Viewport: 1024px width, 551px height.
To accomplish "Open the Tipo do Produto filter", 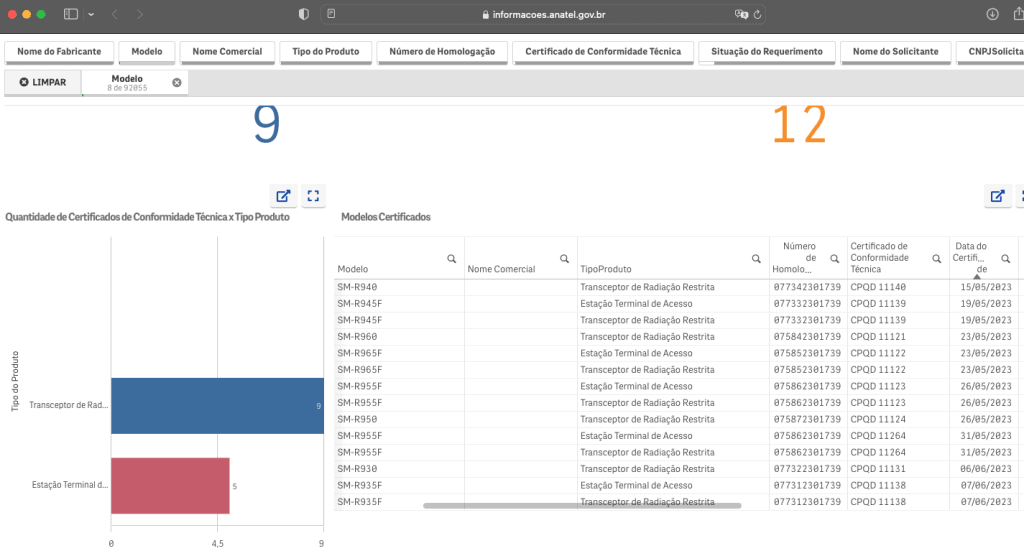I will point(326,52).
